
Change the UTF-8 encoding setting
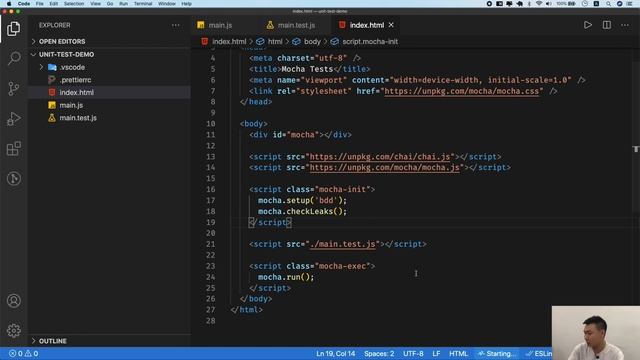(413, 353)
